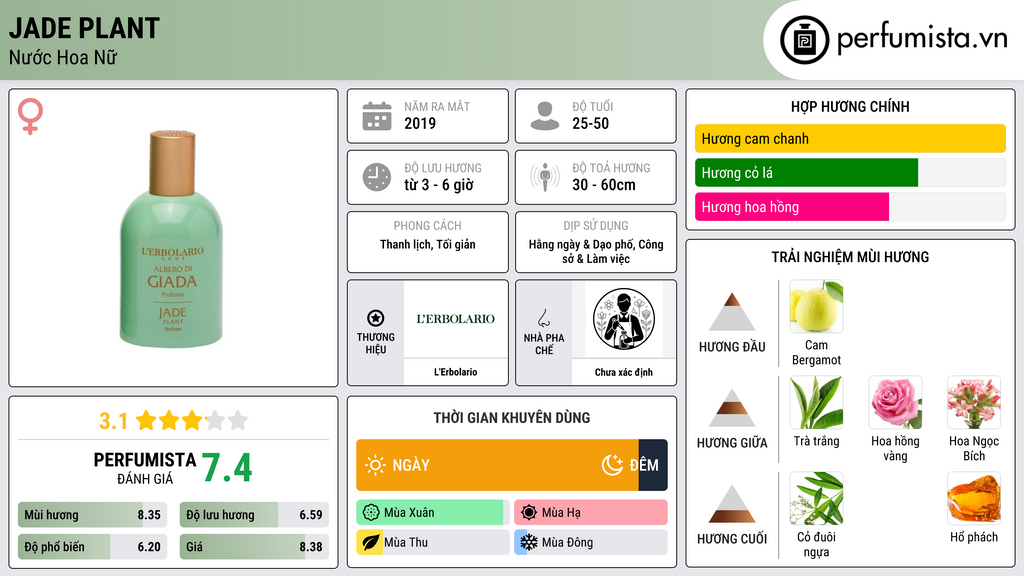Click the perfumista.vn perfume bottle logo icon
Image resolution: width=1024 pixels, height=576 pixels.
click(x=804, y=40)
